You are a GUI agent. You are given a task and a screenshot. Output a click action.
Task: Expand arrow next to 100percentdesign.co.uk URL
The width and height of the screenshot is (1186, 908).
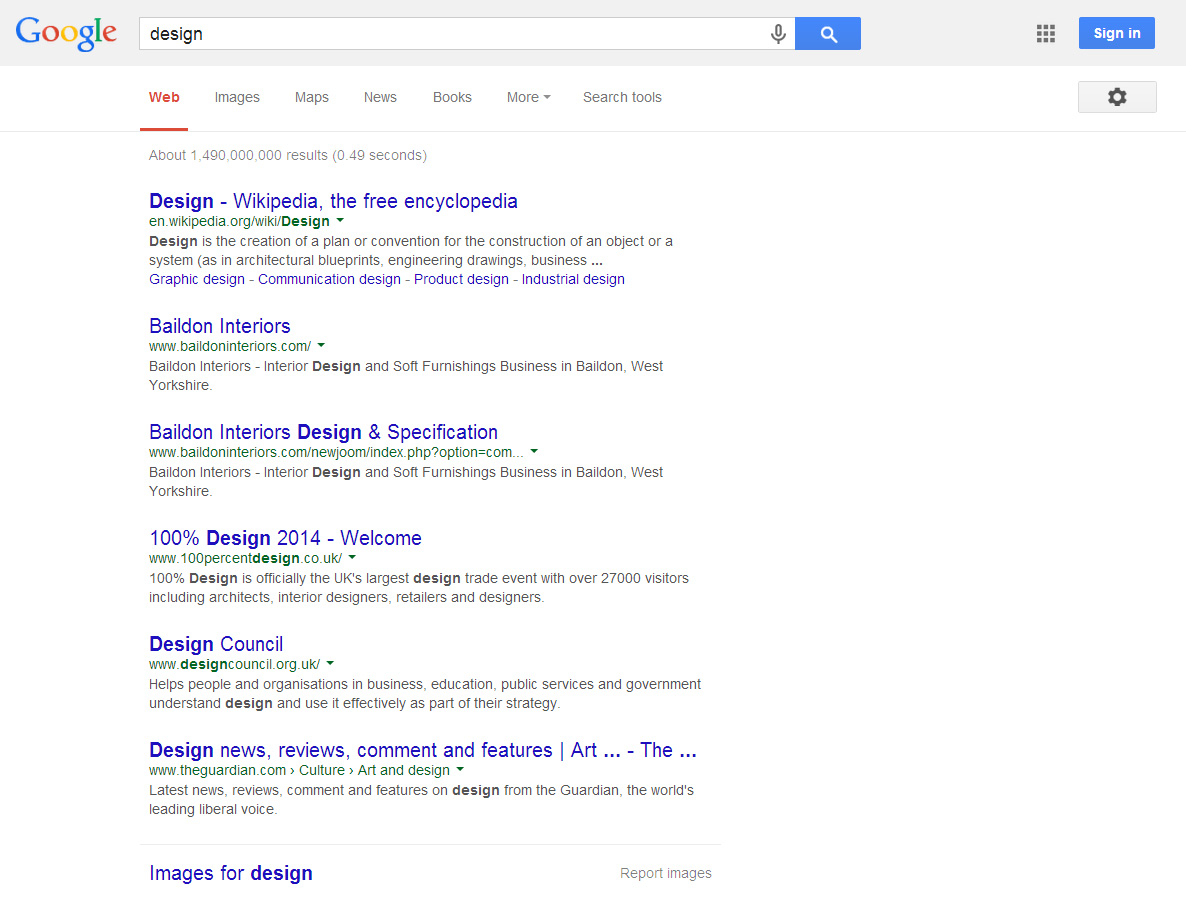[352, 557]
